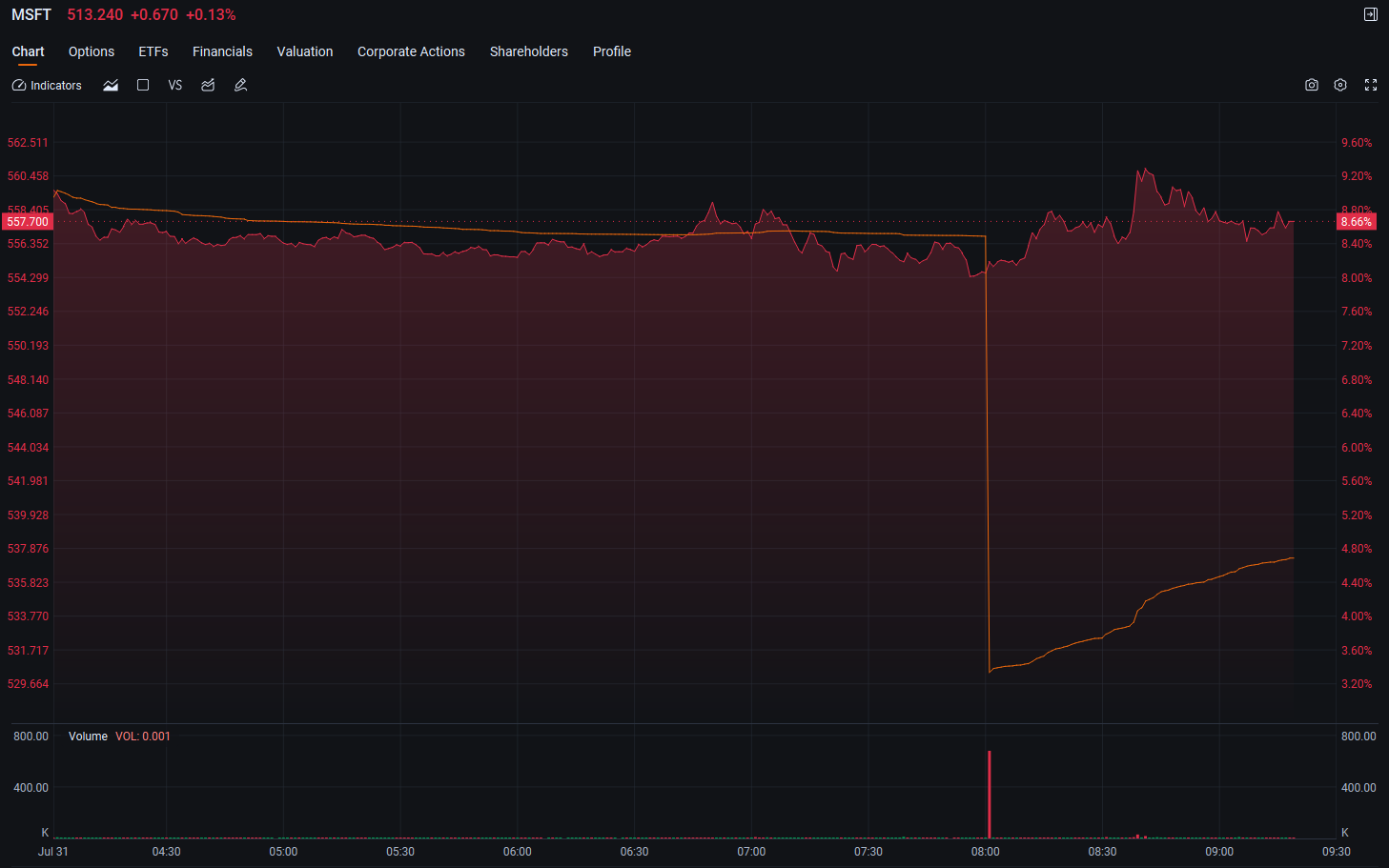Open the ETFs tab
This screenshot has height=868, width=1389.
pyautogui.click(x=153, y=51)
